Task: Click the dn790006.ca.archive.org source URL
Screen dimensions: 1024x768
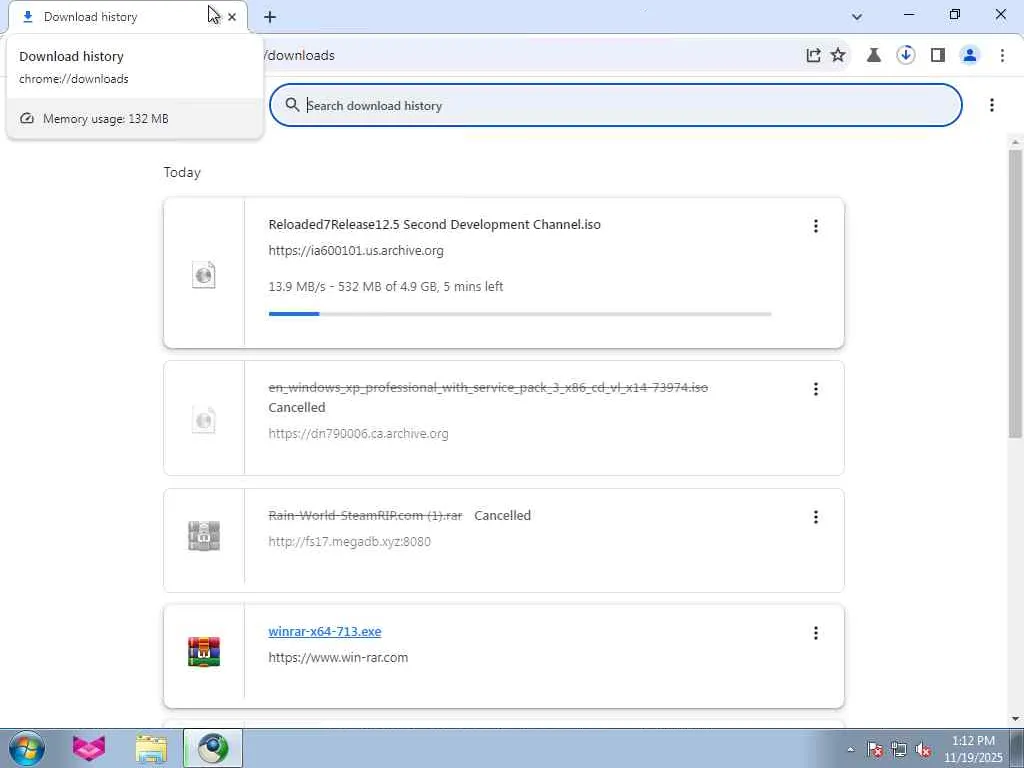Action: (x=359, y=434)
